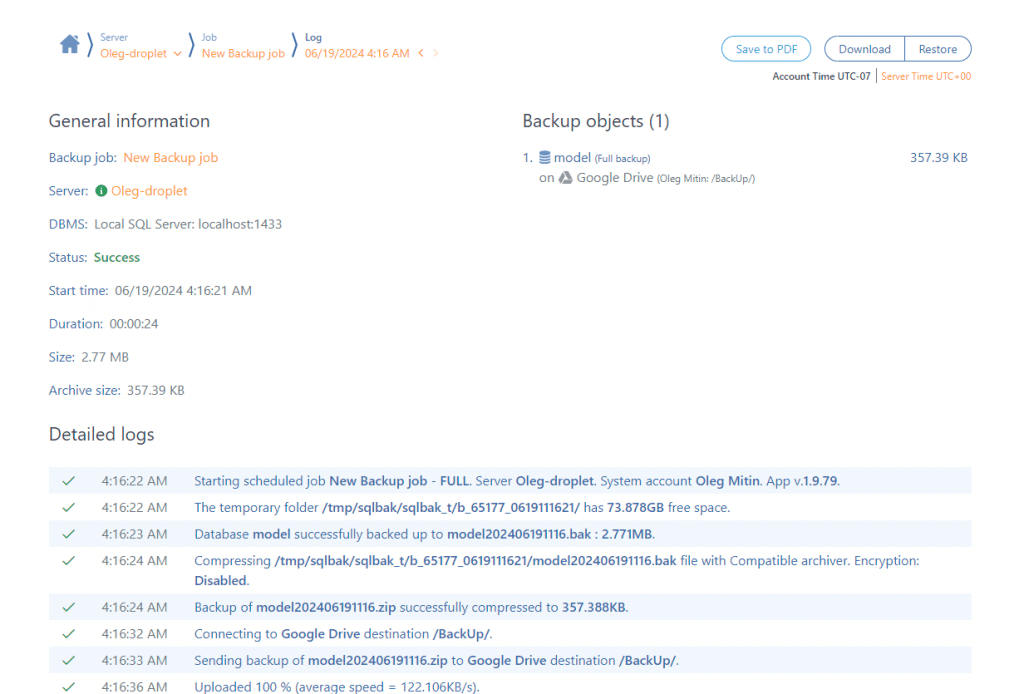The image size is (1024, 694).
Task: Click the Success status text
Action: pyautogui.click(x=116, y=257)
